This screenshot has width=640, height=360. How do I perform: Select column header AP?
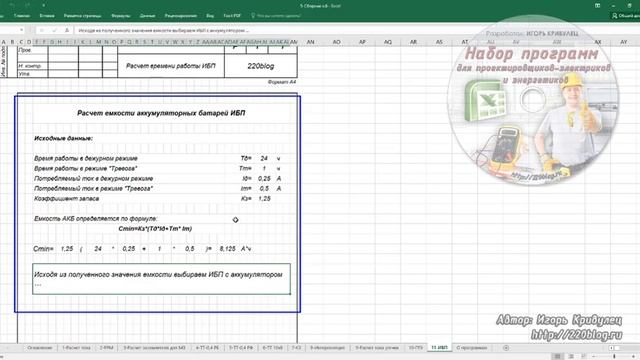tap(362, 42)
